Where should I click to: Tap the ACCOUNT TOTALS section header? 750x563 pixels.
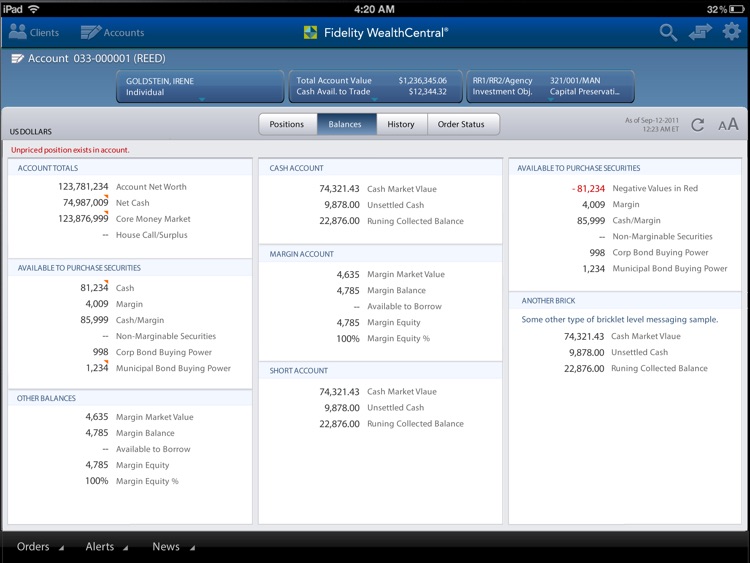[48, 168]
